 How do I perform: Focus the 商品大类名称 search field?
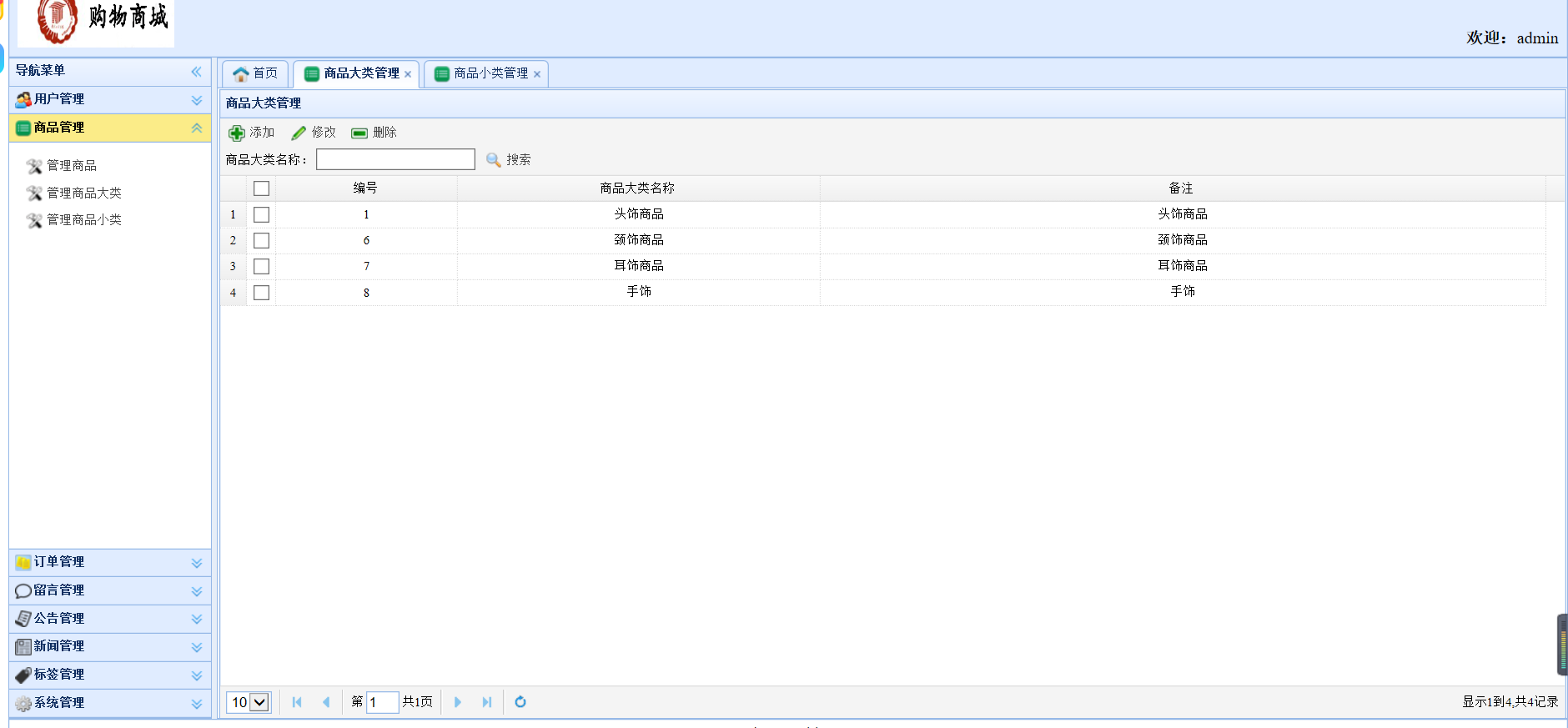(395, 159)
